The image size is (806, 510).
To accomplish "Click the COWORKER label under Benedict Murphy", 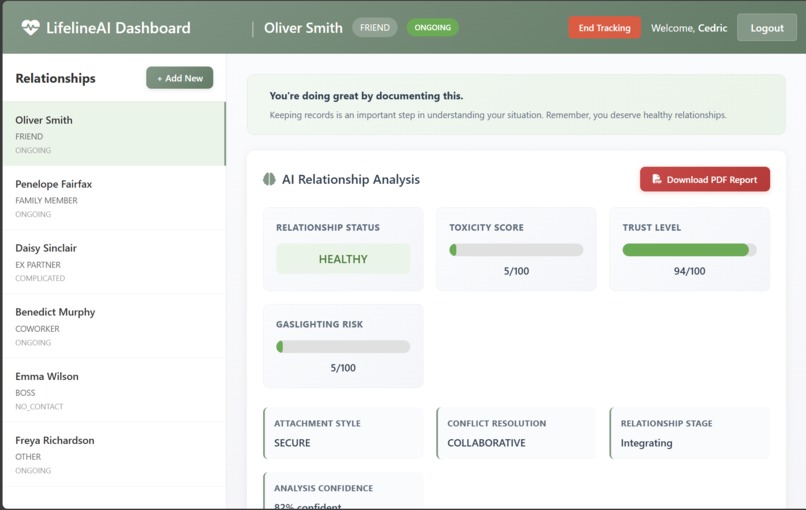I will click(x=38, y=329).
